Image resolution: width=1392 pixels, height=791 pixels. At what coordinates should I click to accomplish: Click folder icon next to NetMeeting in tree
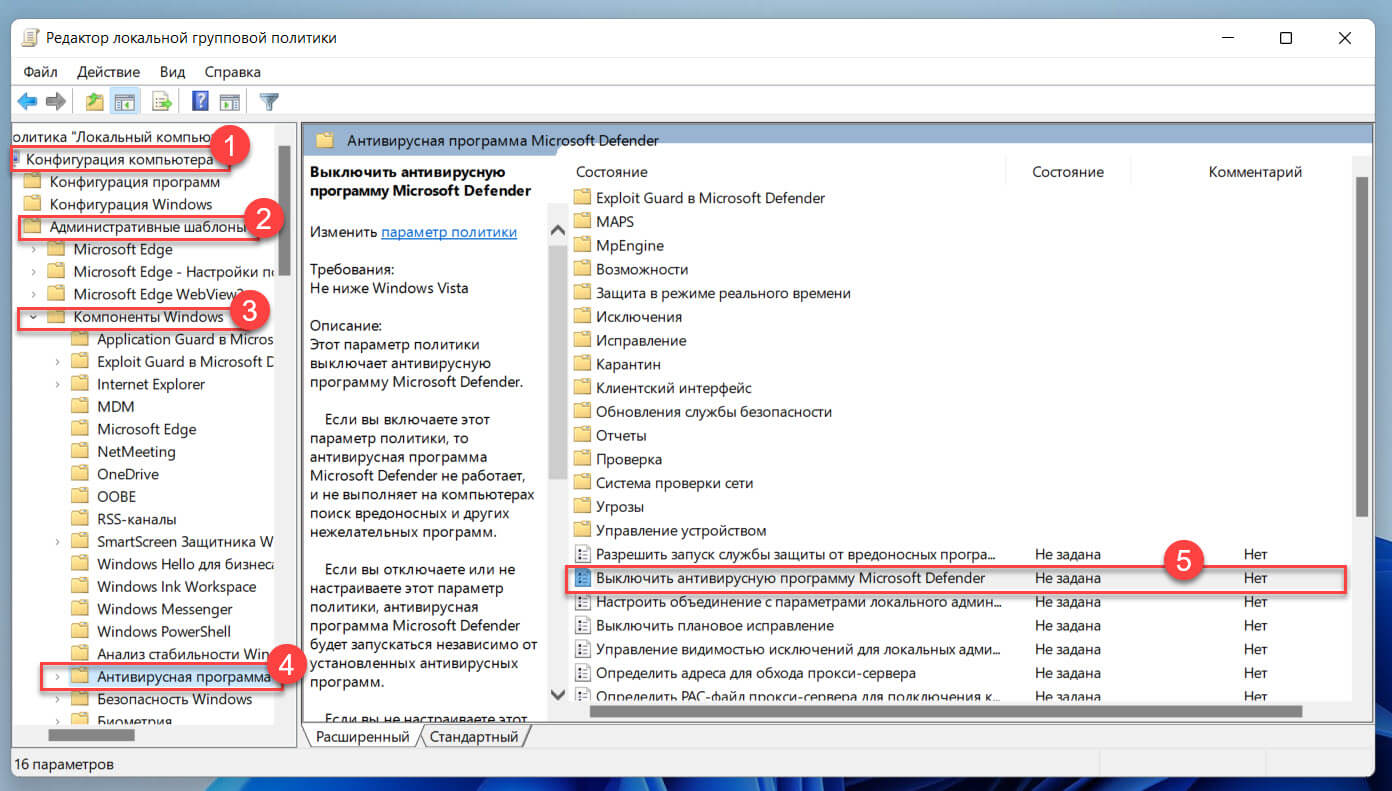tap(80, 451)
